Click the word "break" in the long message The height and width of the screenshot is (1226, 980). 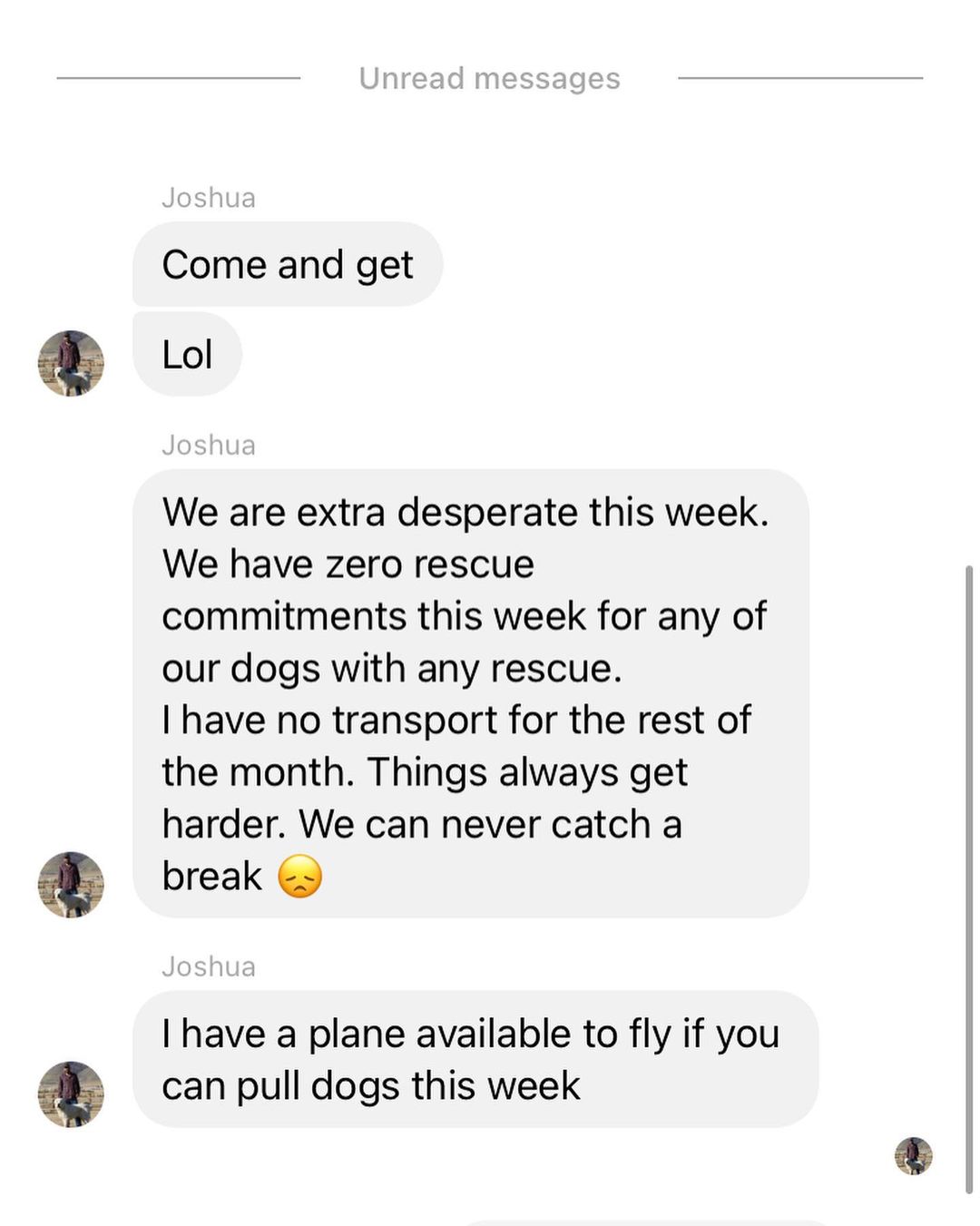pyautogui.click(x=211, y=878)
